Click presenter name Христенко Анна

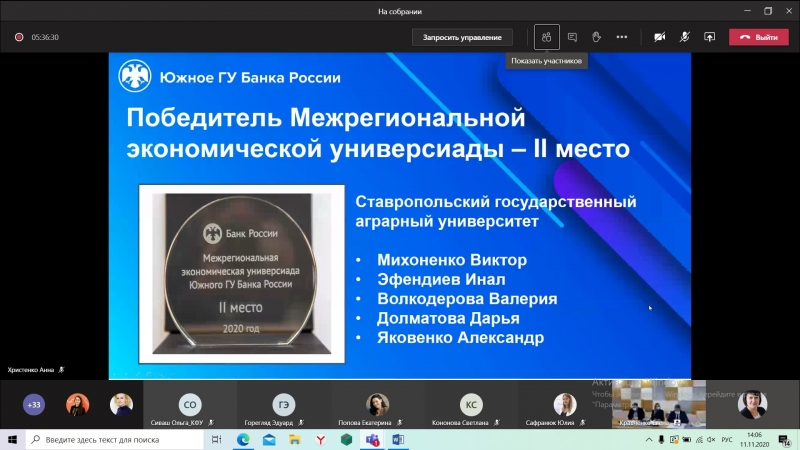31,370
